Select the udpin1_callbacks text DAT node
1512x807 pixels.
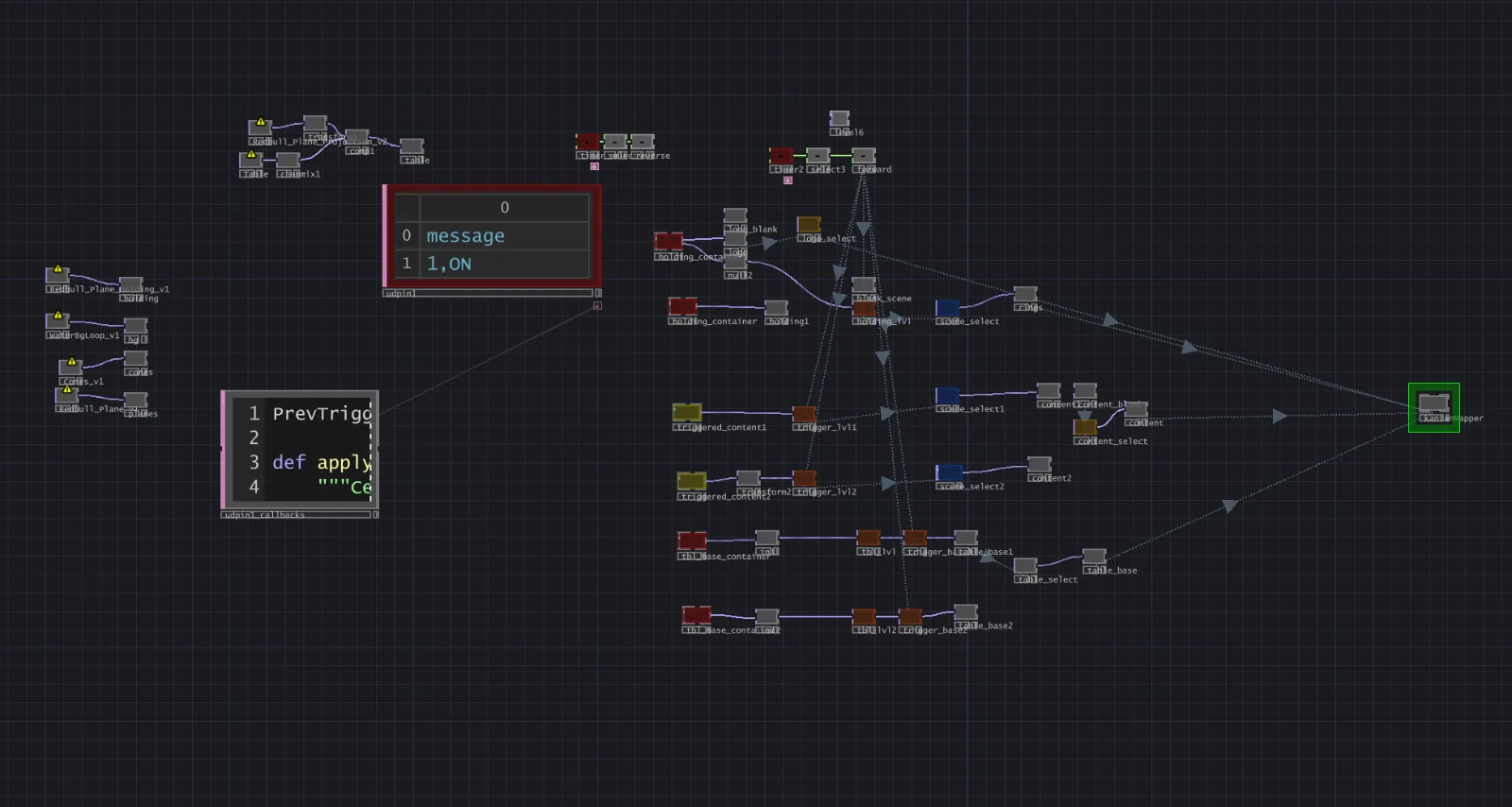[x=300, y=451]
